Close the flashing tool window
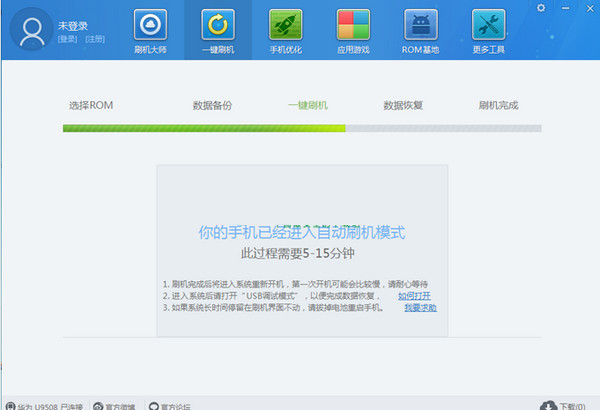This screenshot has width=600, height=410. click(590, 8)
